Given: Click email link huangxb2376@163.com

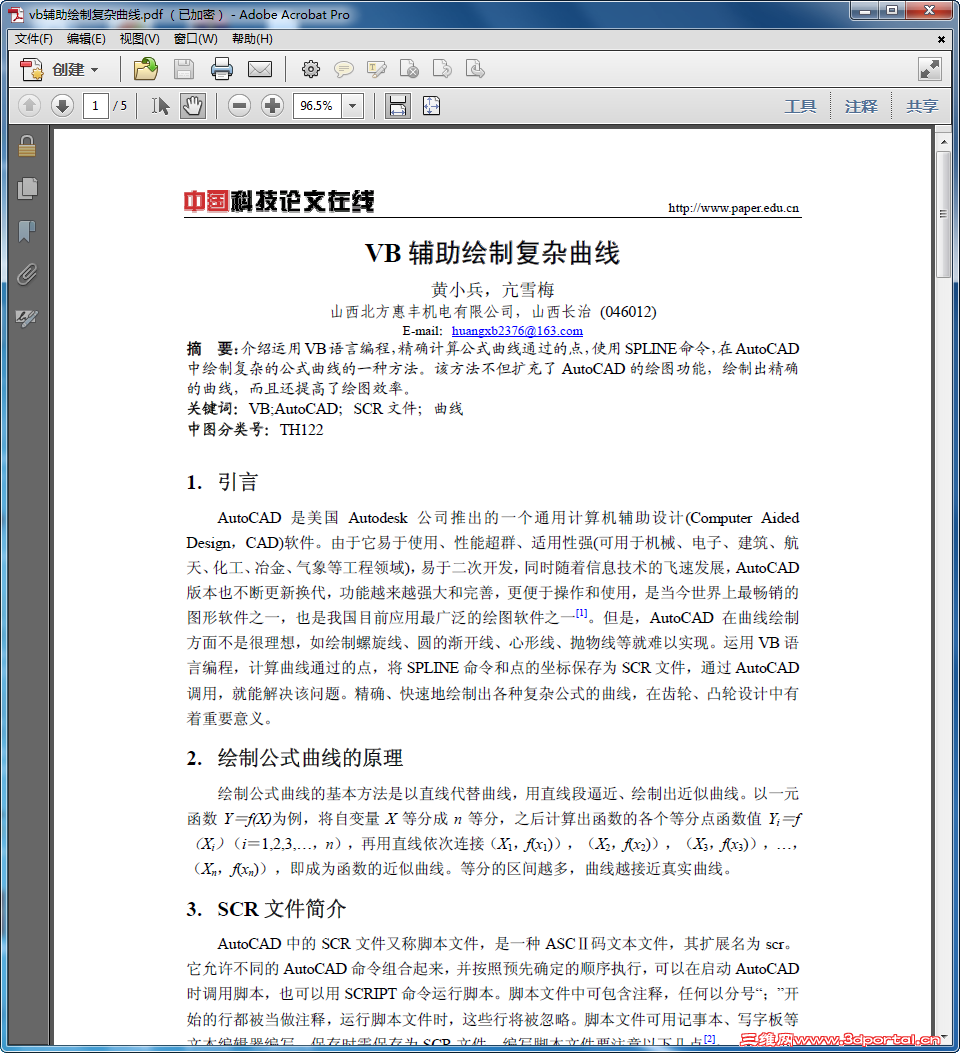Looking at the screenshot, I should (x=517, y=330).
